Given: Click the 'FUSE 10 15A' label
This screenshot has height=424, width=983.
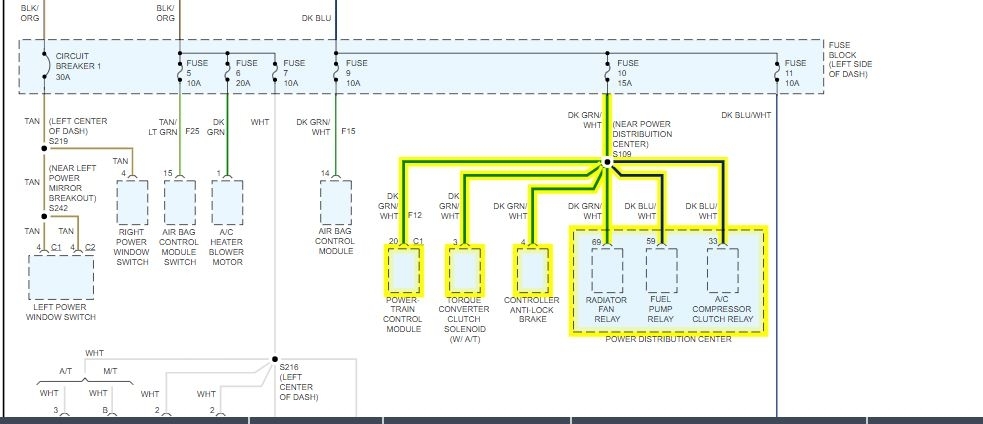Looking at the screenshot, I should pyautogui.click(x=628, y=72).
